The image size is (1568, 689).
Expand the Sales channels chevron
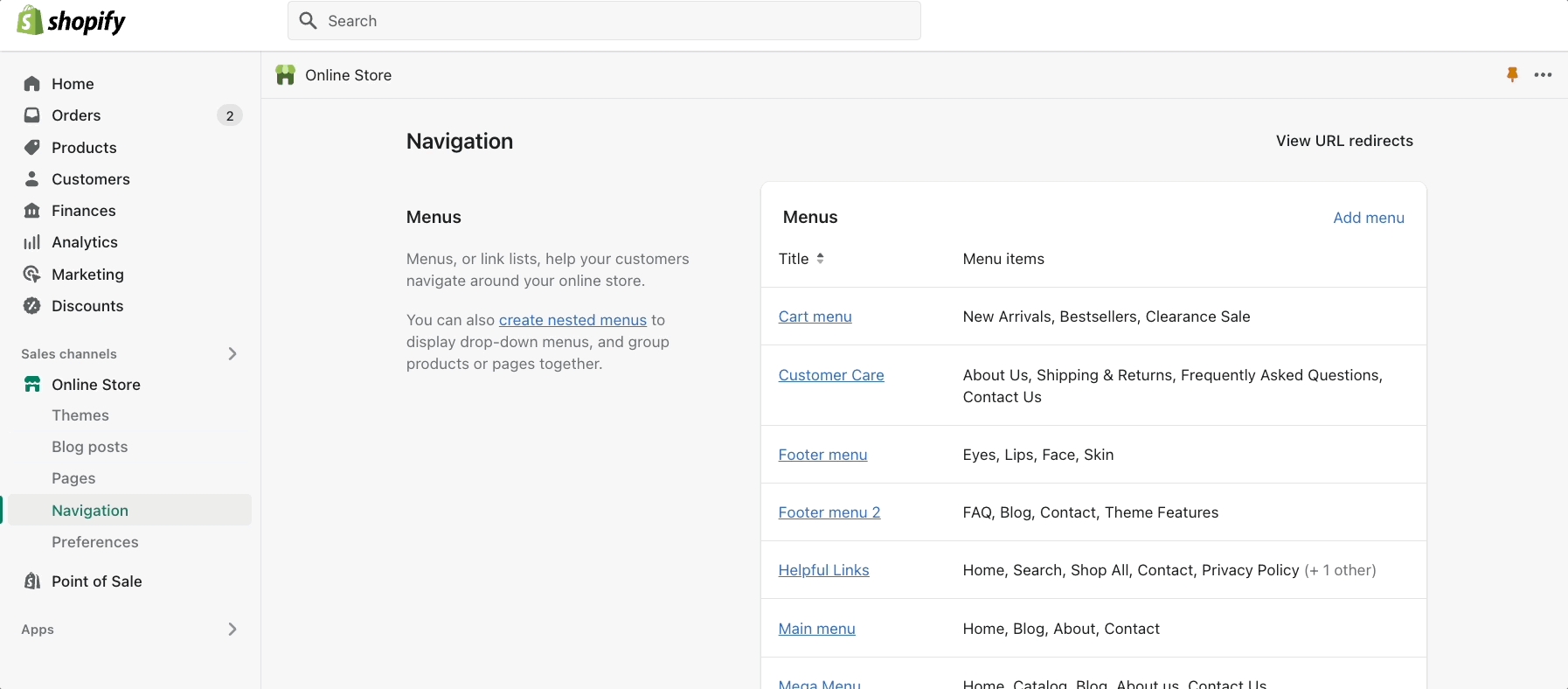click(232, 354)
